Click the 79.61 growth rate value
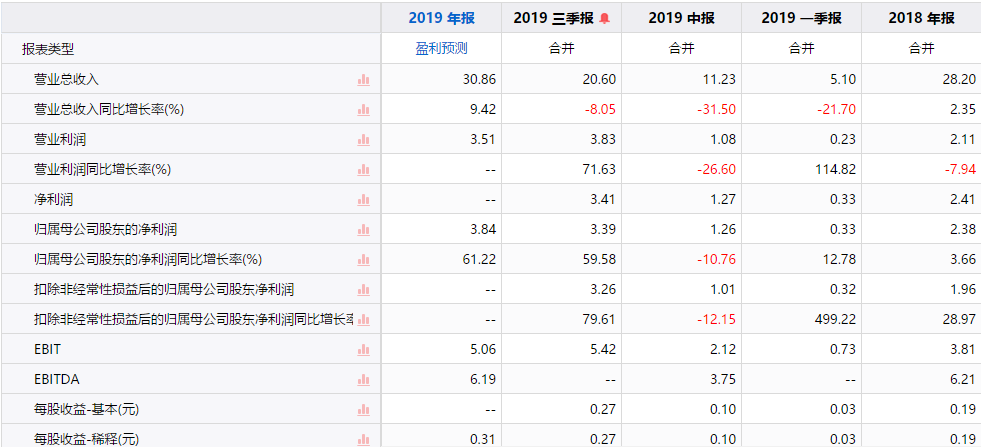 [x=600, y=320]
